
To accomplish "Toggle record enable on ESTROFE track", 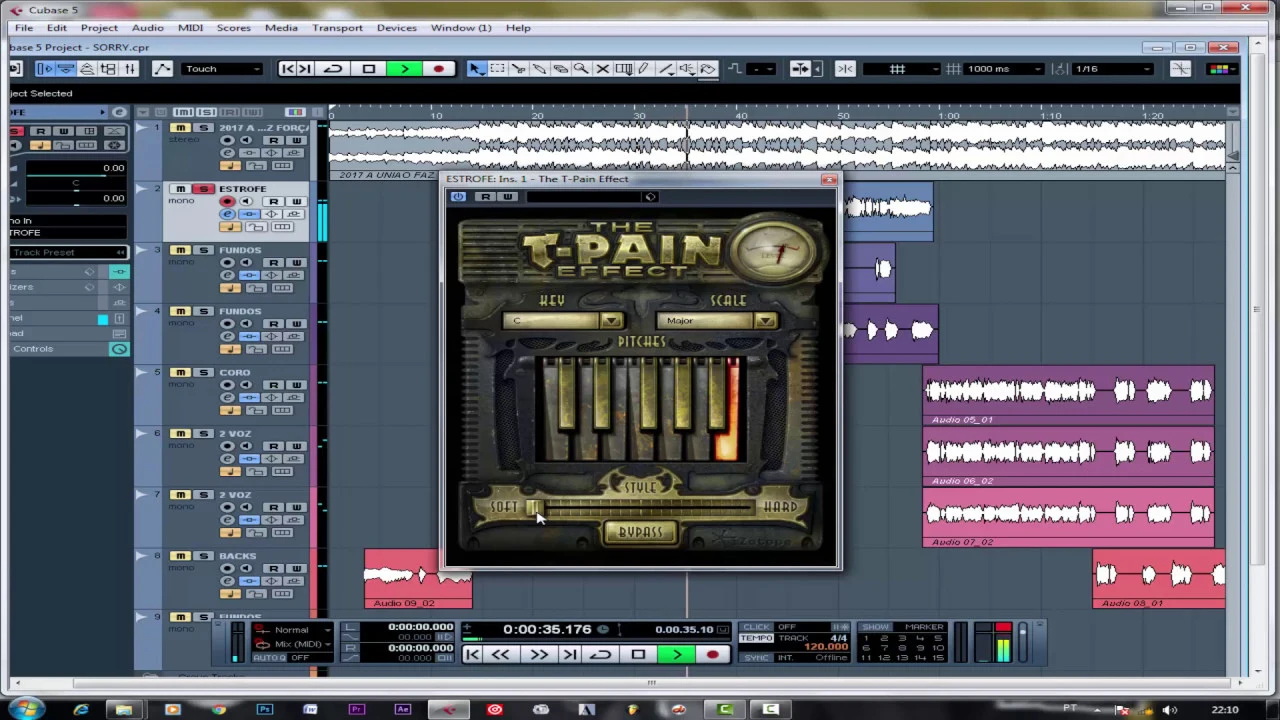I will pos(227,201).
